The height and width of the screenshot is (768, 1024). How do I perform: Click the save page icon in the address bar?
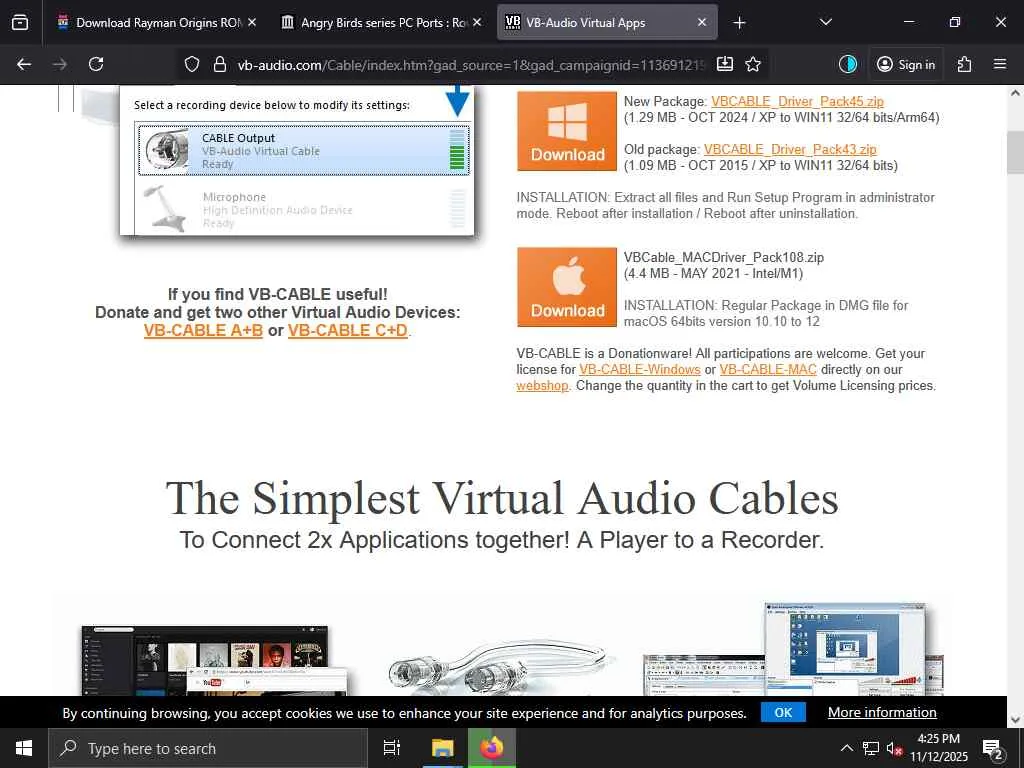pos(725,64)
